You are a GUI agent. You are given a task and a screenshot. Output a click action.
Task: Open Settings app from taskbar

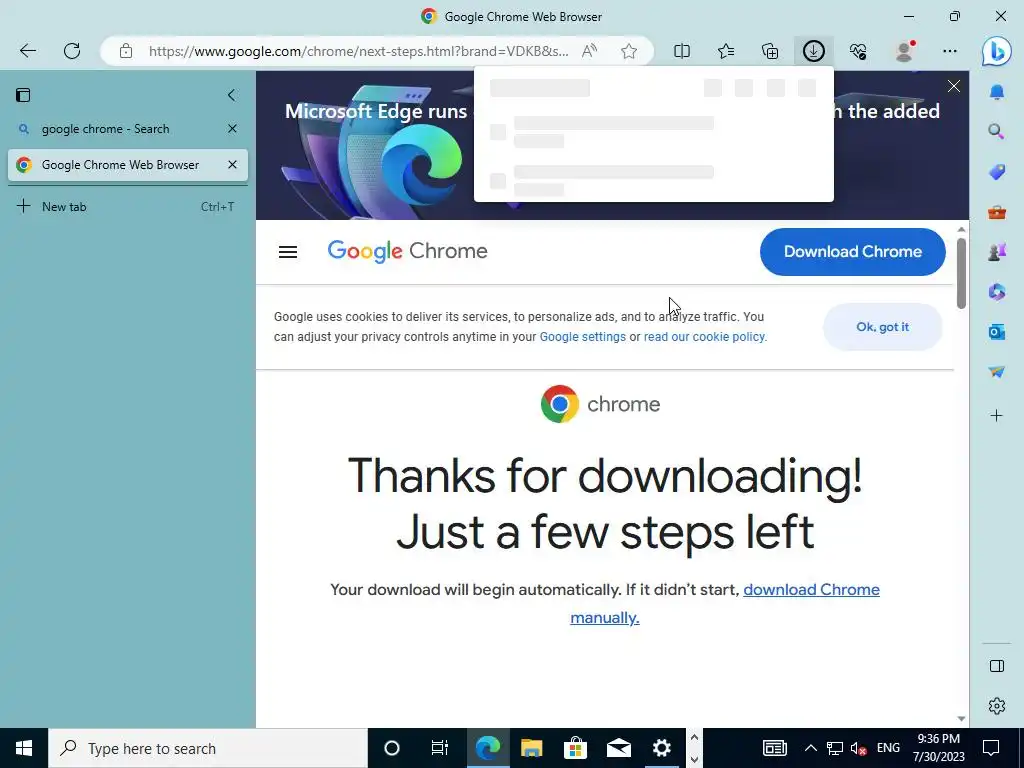[x=662, y=748]
